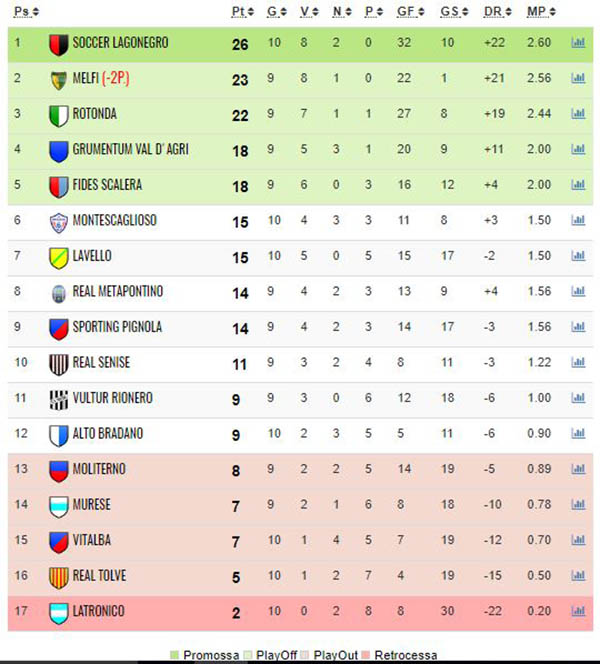Open the Fides Scalera team name
The height and width of the screenshot is (664, 600).
107,185
